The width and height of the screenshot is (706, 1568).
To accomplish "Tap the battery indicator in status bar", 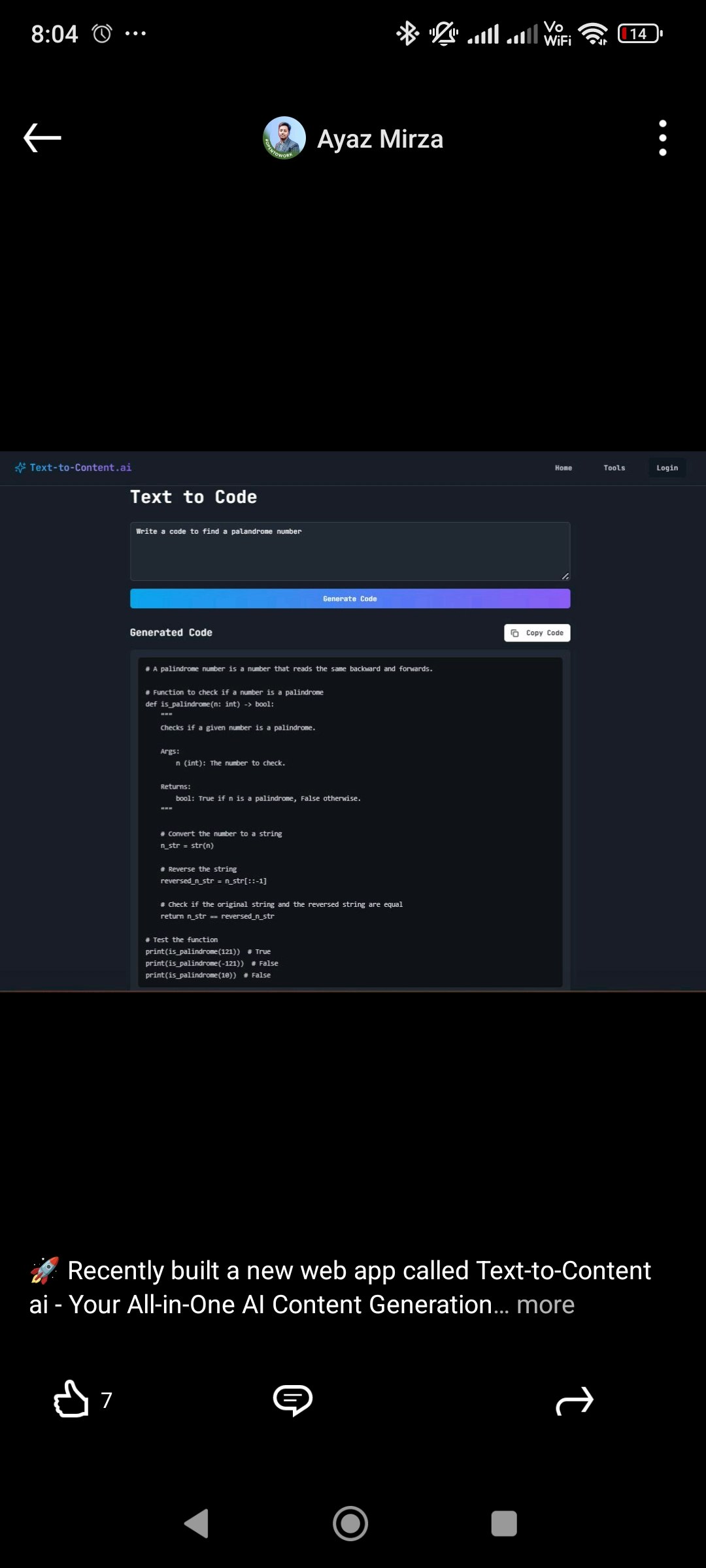I will 640,33.
